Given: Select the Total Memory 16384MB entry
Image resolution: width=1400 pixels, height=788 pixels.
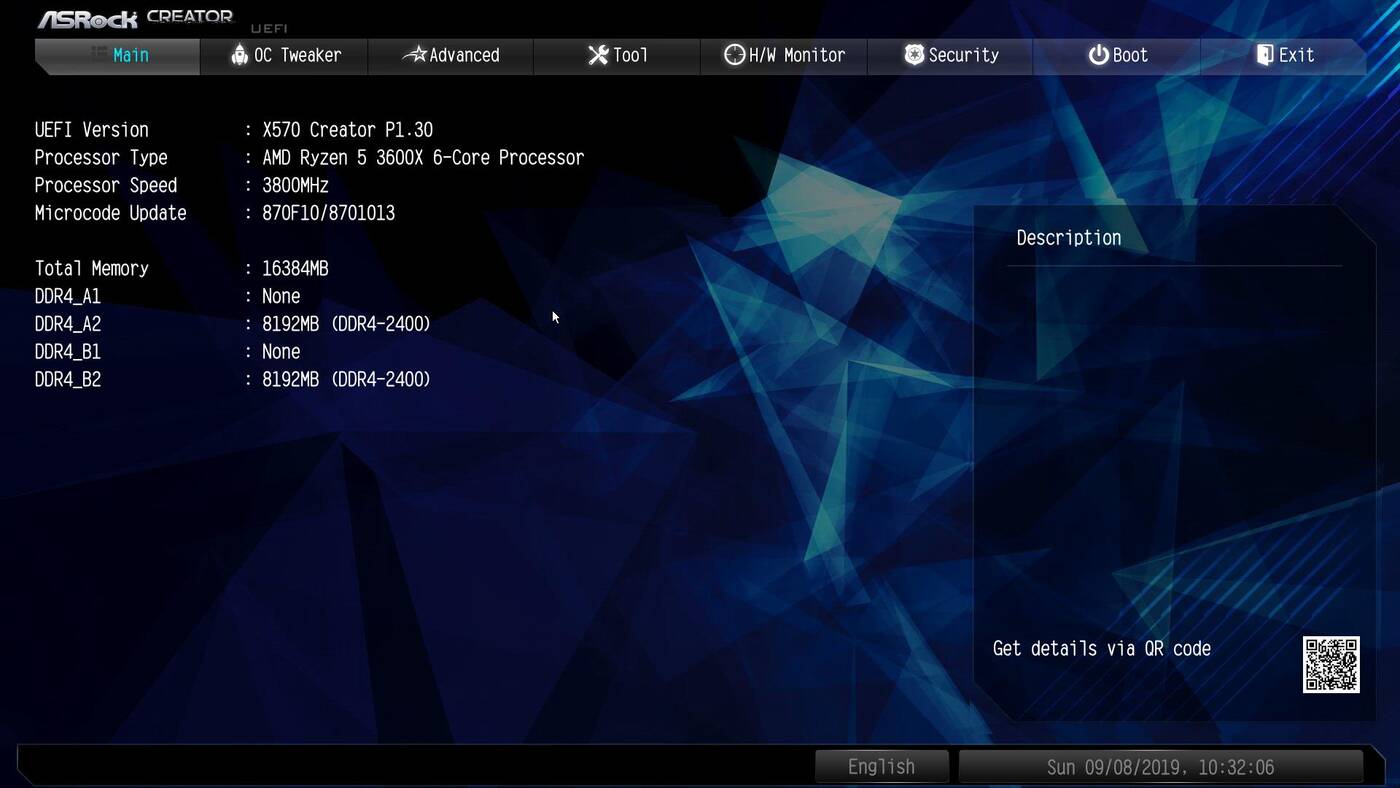Looking at the screenshot, I should click(295, 269).
